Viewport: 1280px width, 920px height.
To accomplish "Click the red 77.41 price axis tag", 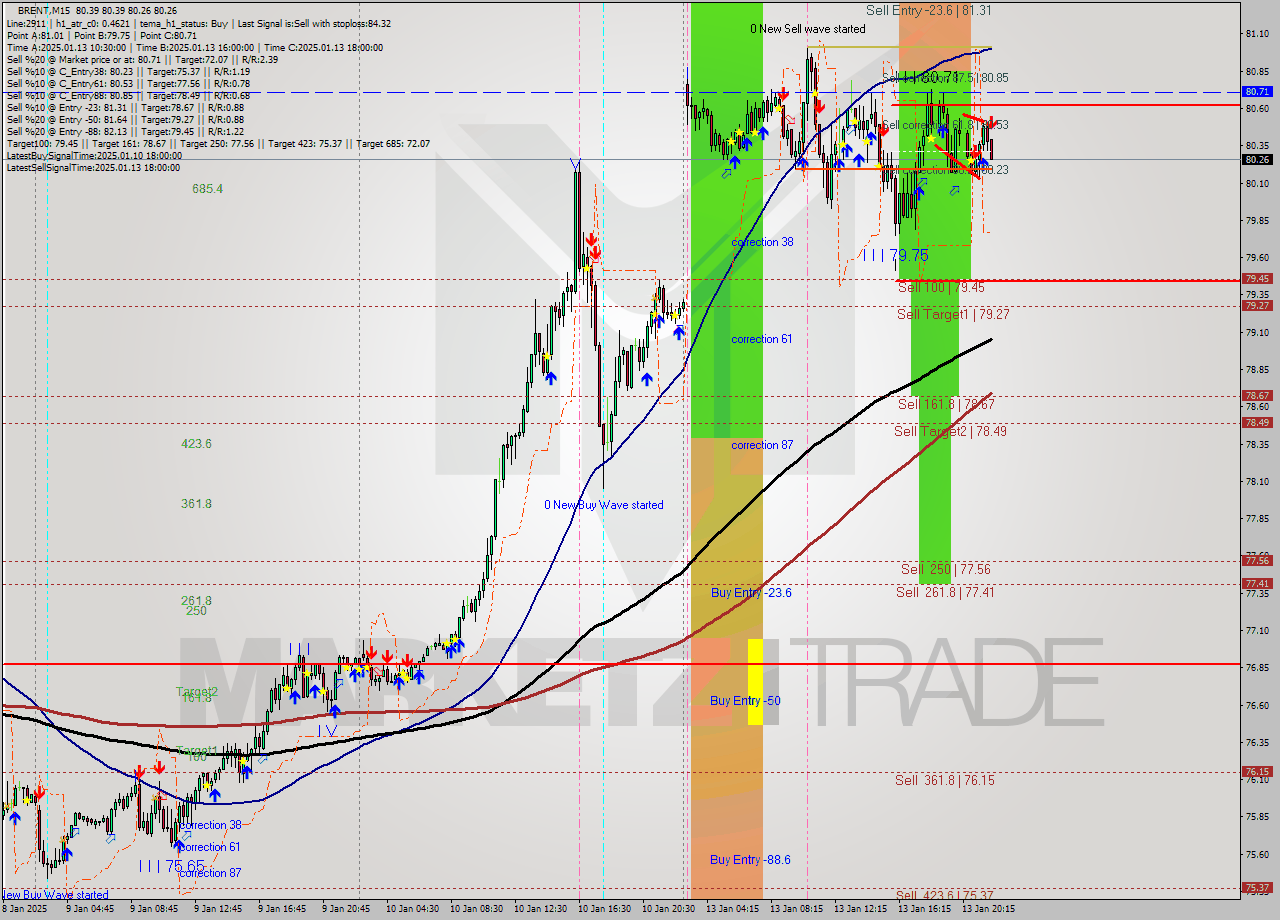I will coord(1257,584).
